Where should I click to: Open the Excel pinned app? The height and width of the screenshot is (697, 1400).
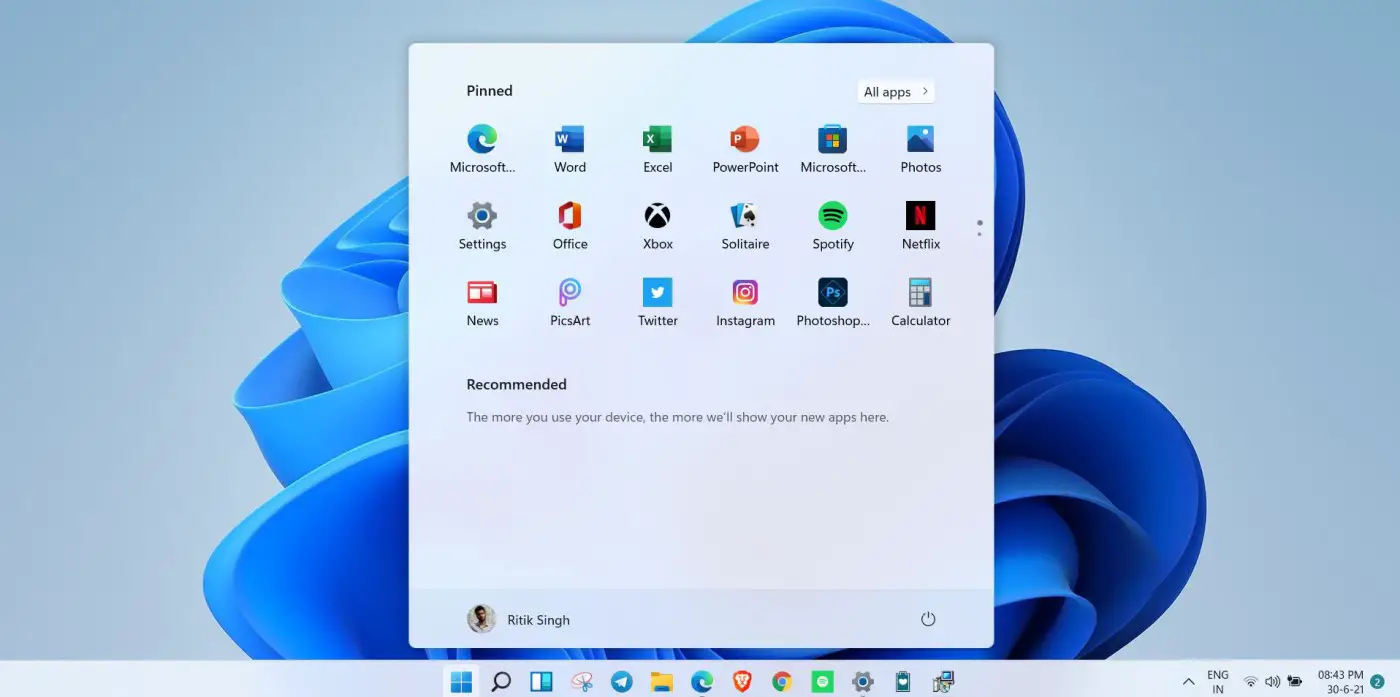658,149
